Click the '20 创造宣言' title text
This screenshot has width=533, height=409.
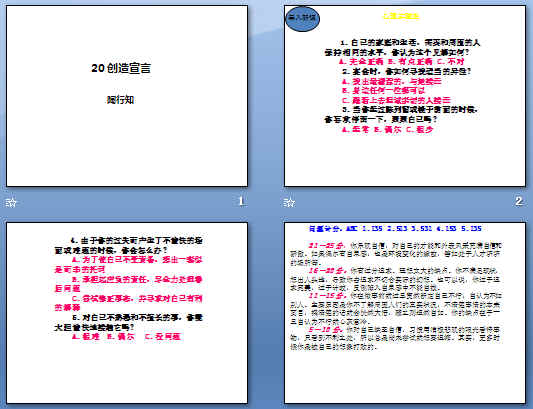tap(121, 68)
